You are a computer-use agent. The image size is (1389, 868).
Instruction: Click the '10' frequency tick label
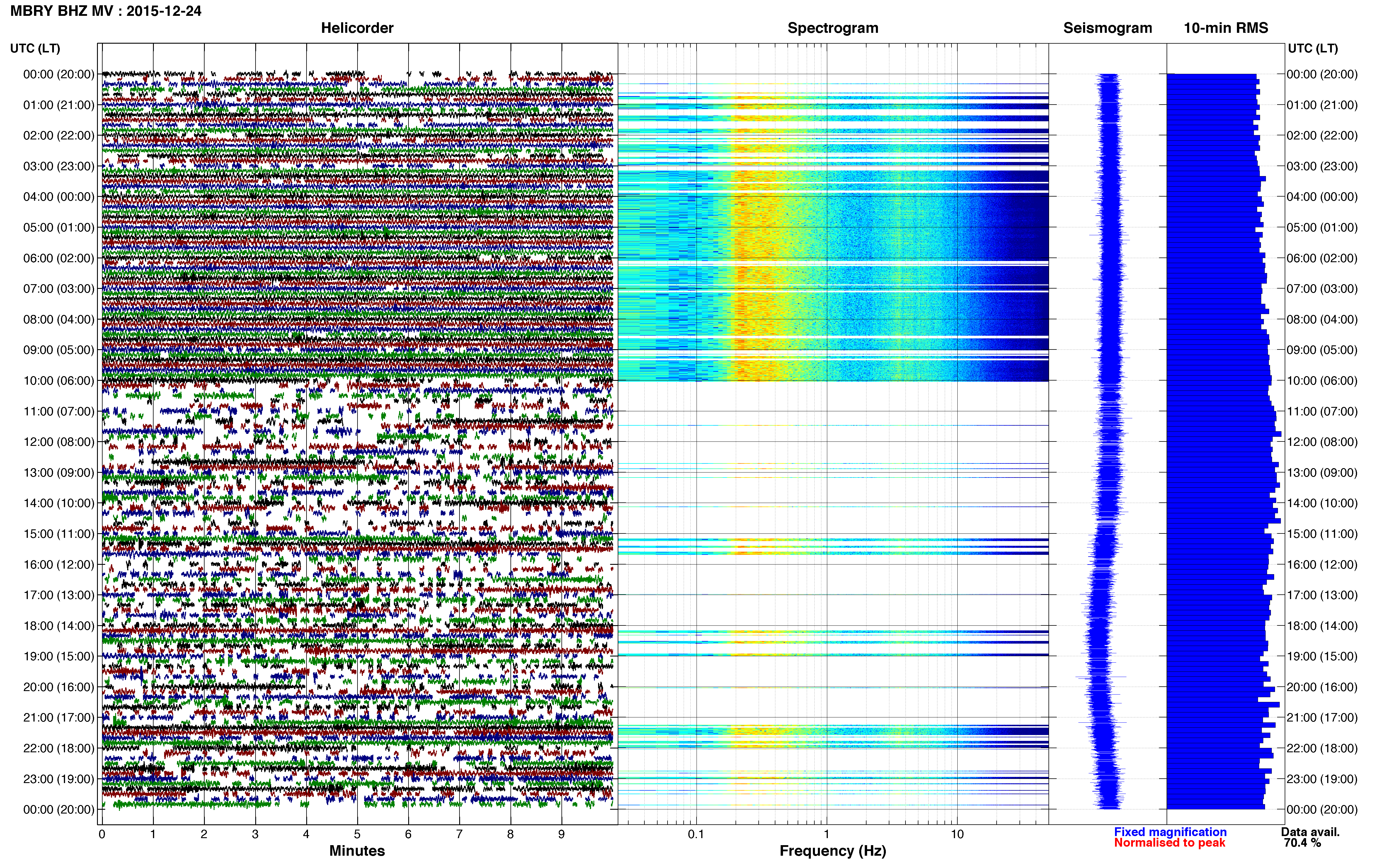957,834
